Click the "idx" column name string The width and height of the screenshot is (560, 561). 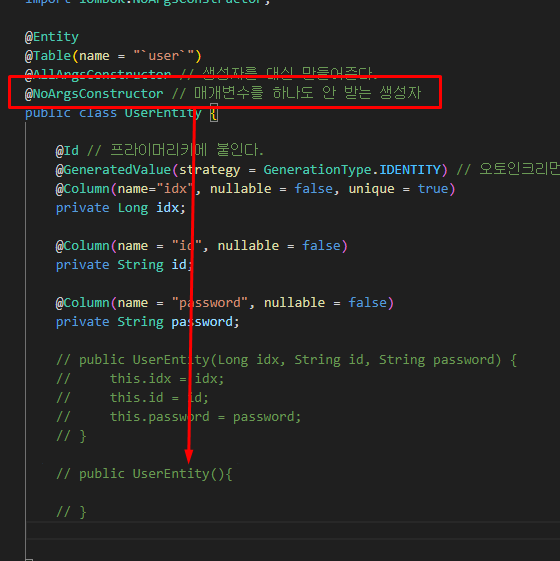coord(175,189)
